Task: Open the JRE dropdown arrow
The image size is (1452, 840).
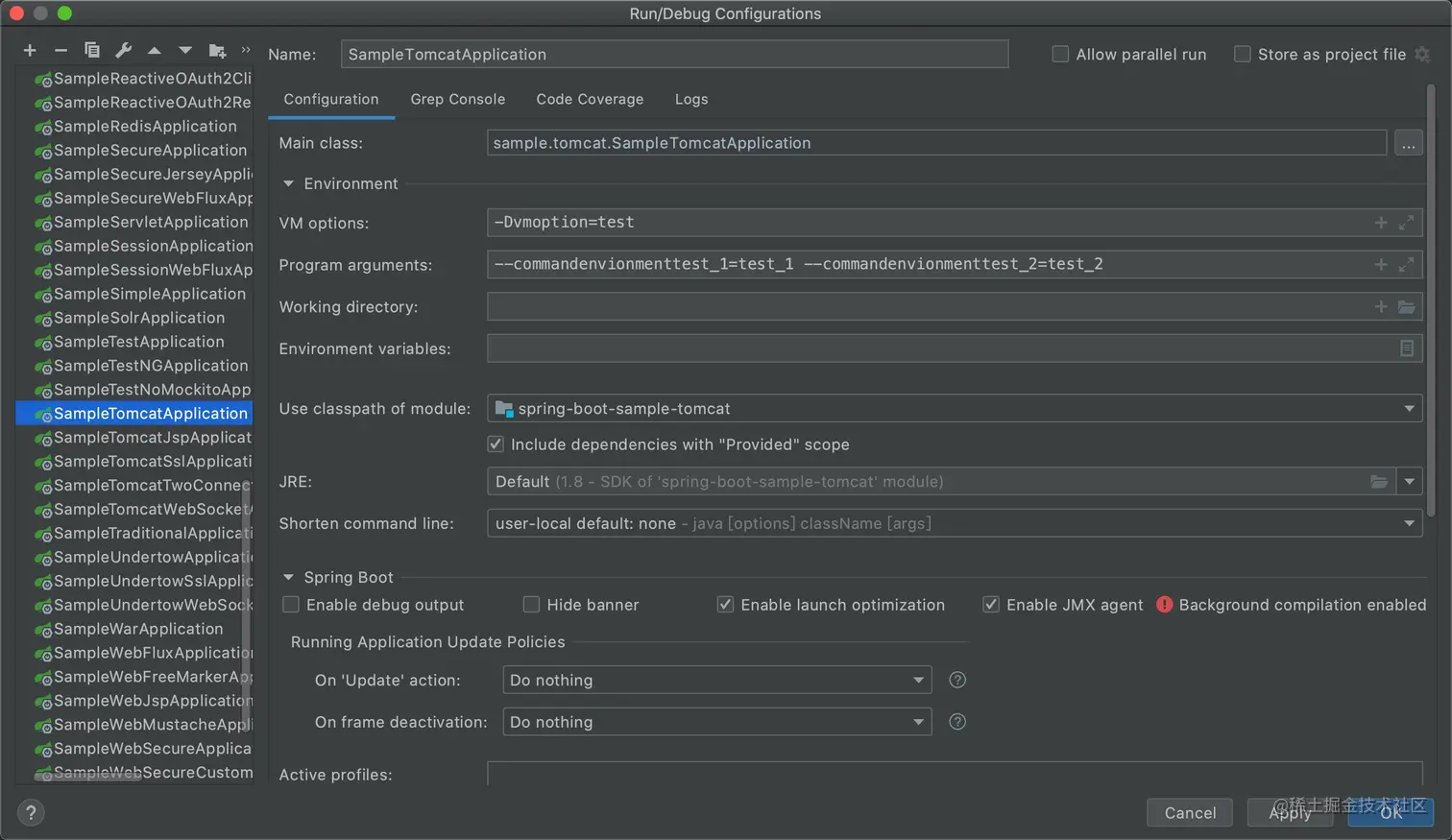Action: pos(1410,482)
